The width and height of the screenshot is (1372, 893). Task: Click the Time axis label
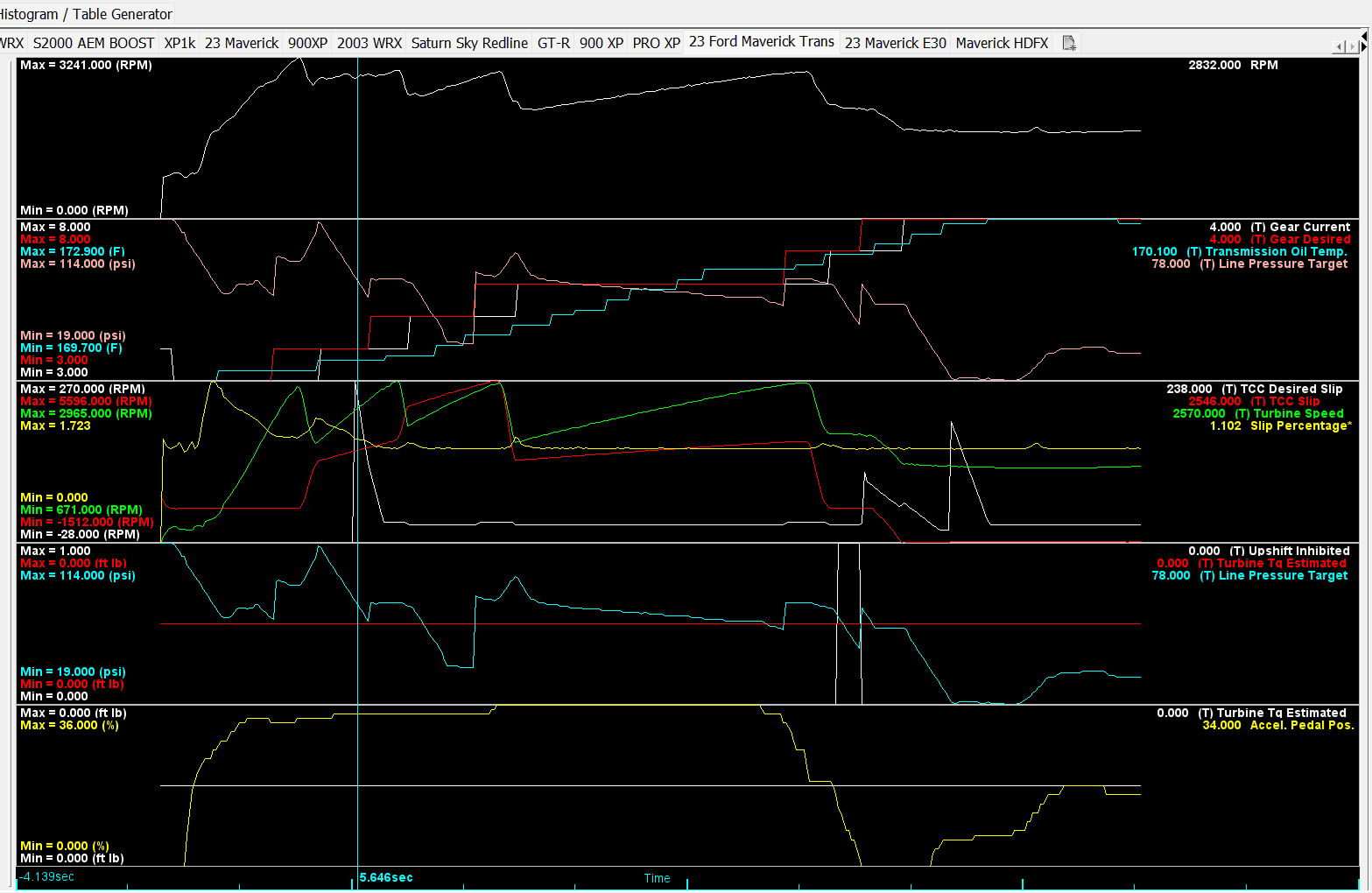coord(657,878)
